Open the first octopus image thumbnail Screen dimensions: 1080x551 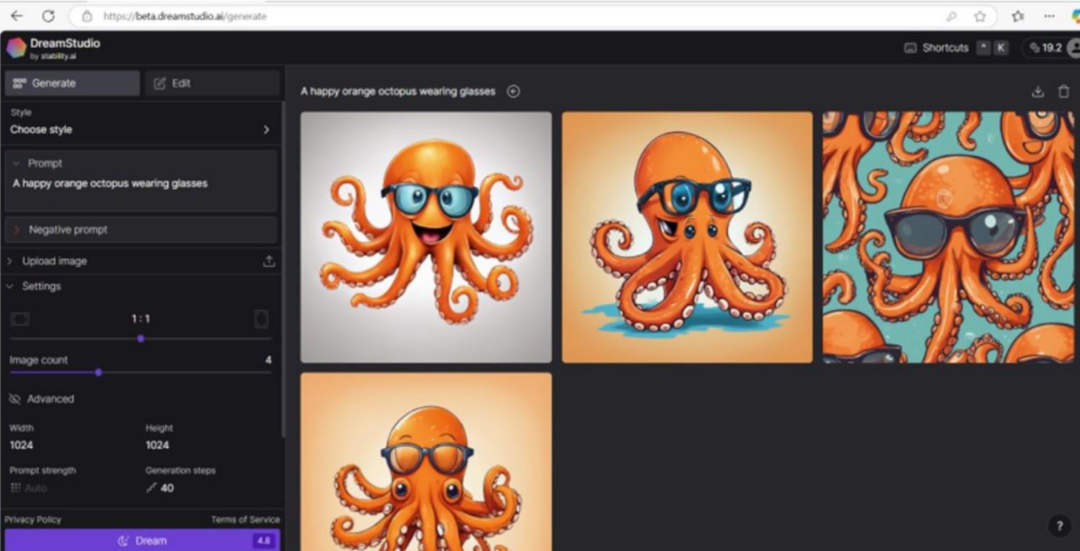(426, 237)
